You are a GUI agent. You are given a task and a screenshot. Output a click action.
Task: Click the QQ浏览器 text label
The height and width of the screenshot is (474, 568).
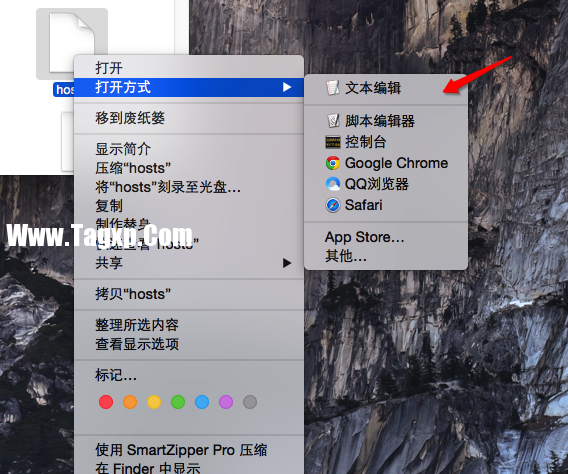[377, 184]
